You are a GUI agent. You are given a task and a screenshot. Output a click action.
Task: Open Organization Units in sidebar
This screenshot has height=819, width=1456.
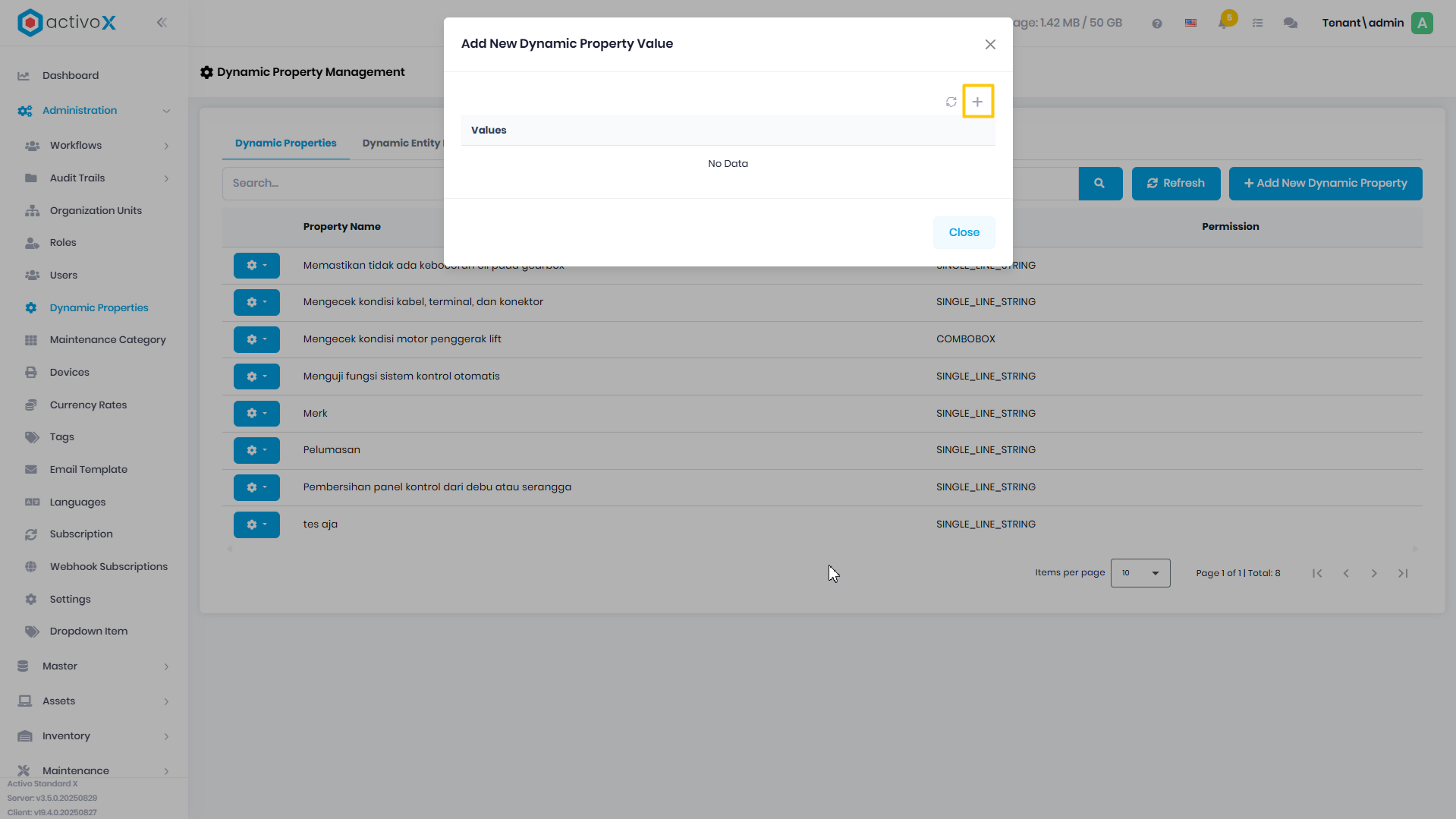click(x=96, y=211)
